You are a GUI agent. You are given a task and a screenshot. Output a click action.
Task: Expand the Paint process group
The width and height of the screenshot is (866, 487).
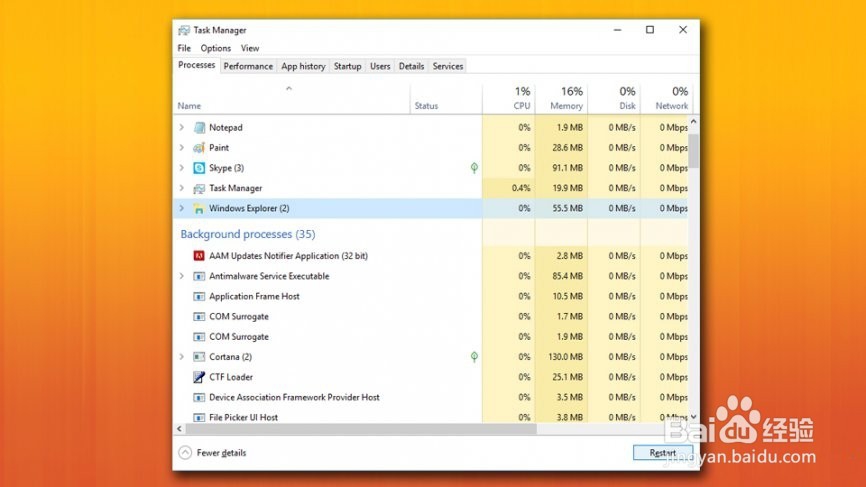click(182, 148)
